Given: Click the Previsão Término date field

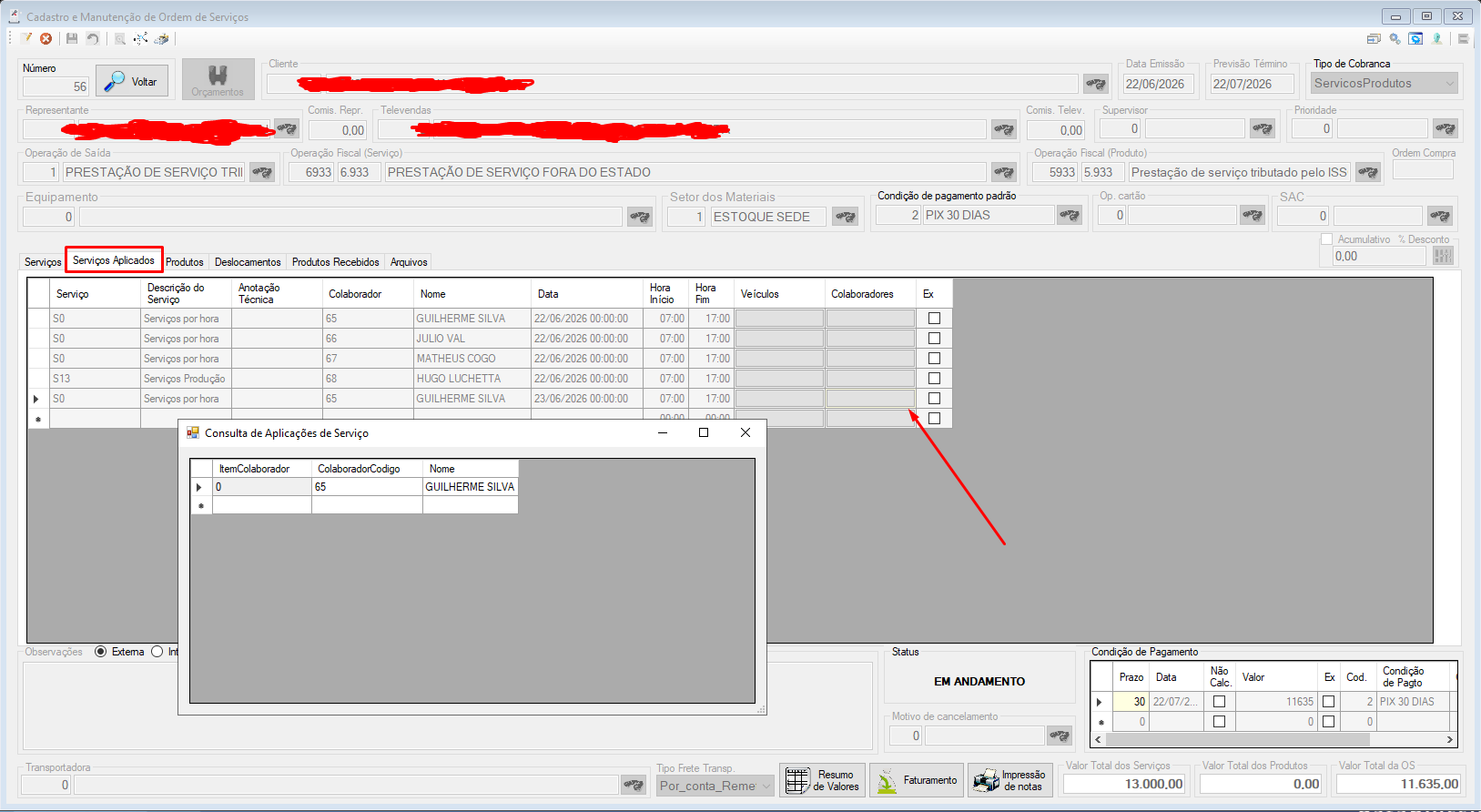Looking at the screenshot, I should click(x=1253, y=84).
